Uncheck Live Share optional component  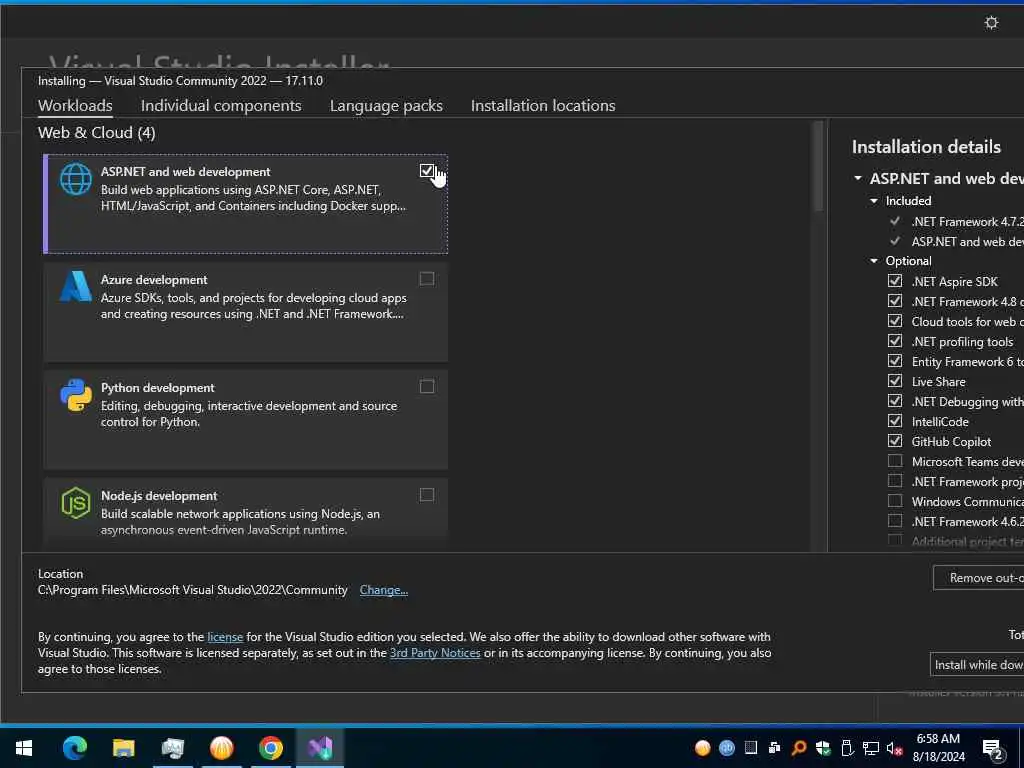coord(895,381)
